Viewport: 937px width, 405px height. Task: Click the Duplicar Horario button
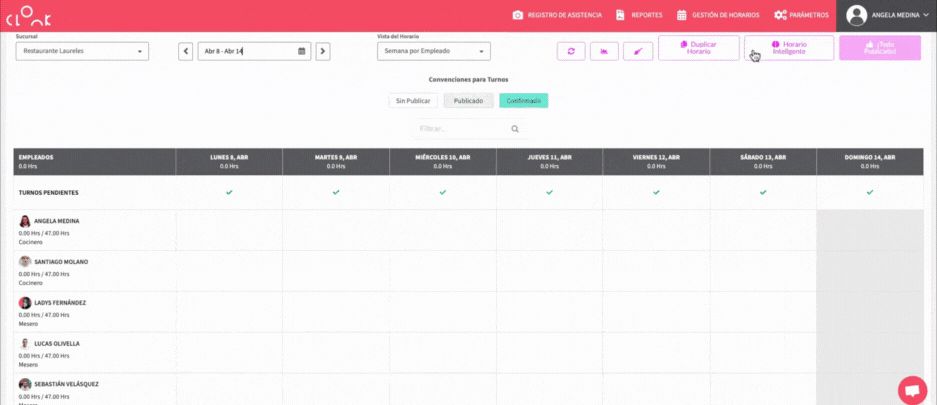(x=698, y=48)
